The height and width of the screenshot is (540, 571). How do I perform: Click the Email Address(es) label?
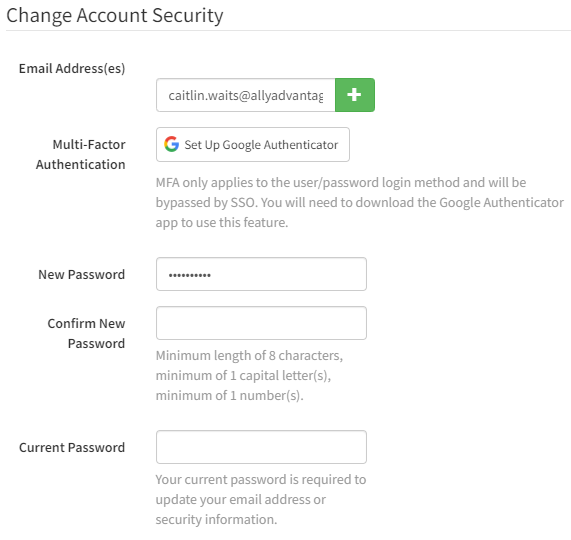pos(72,68)
